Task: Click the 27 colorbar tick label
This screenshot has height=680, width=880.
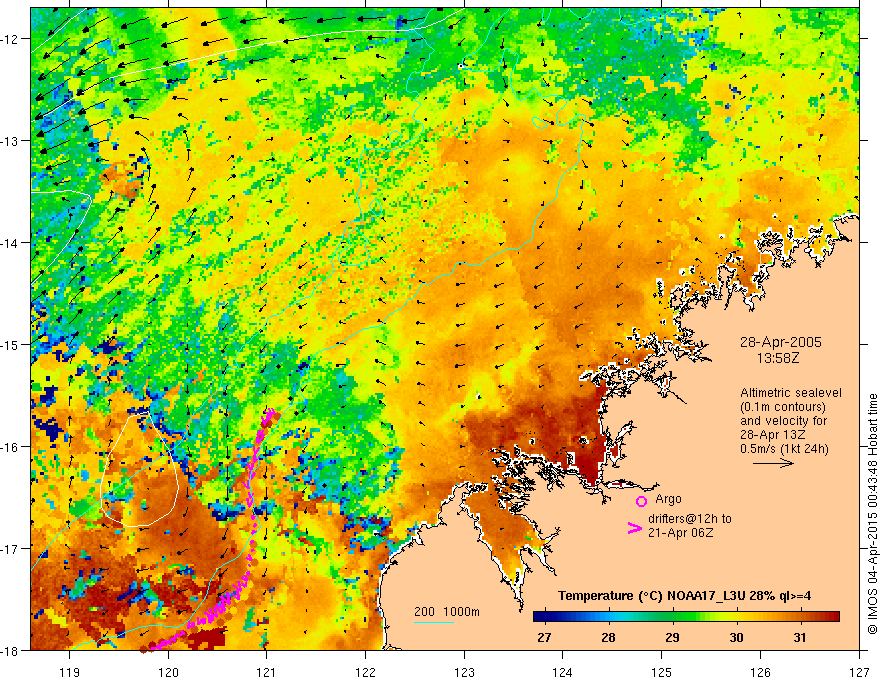Action: click(x=544, y=637)
